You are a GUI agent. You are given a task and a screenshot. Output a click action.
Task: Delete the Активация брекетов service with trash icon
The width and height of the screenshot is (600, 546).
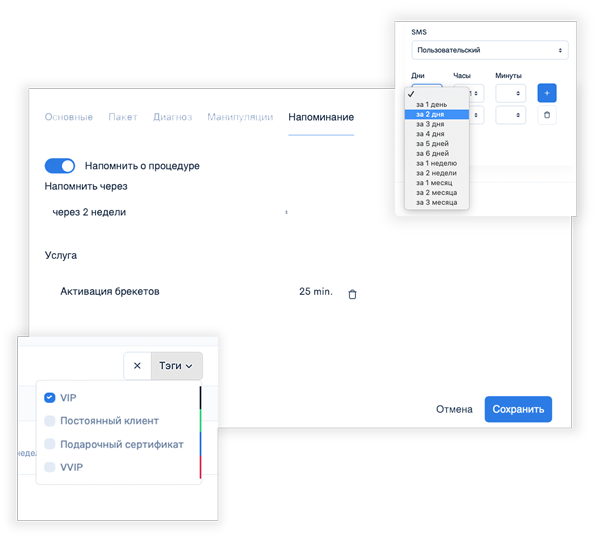pos(351,293)
